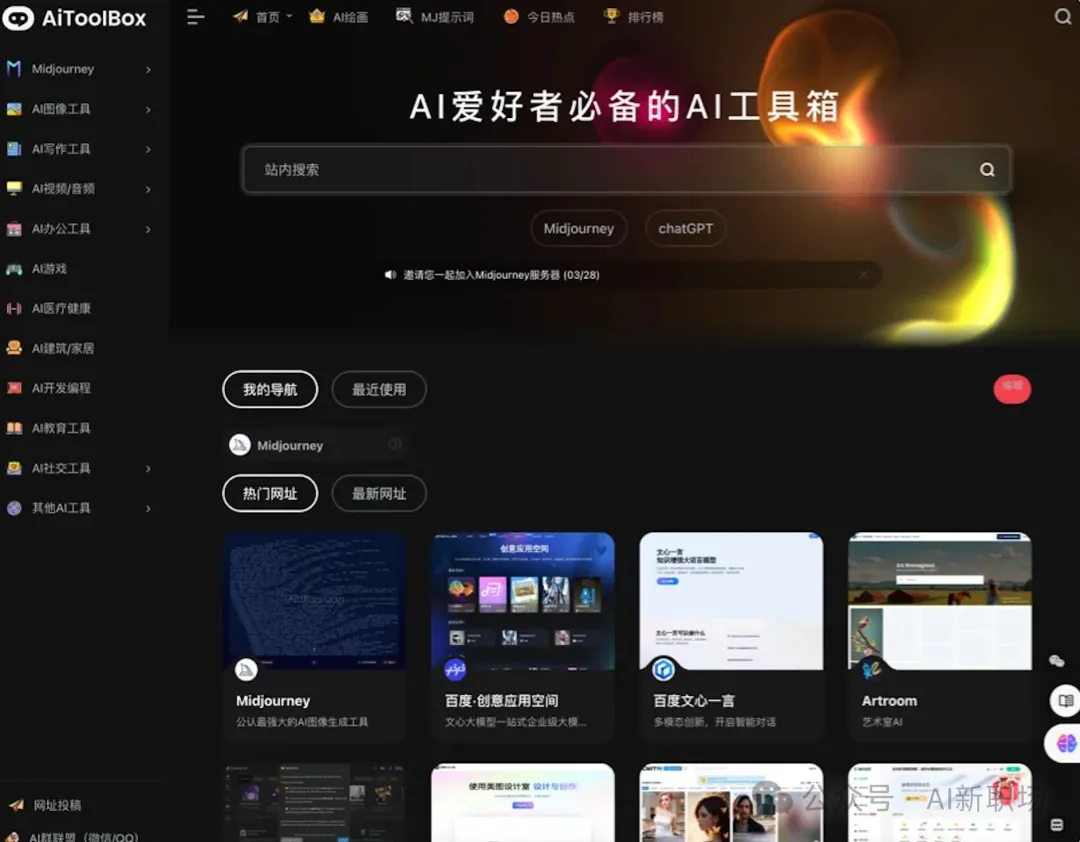1080x842 pixels.
Task: Click the floating brain icon on the right edge
Action: tap(1064, 743)
